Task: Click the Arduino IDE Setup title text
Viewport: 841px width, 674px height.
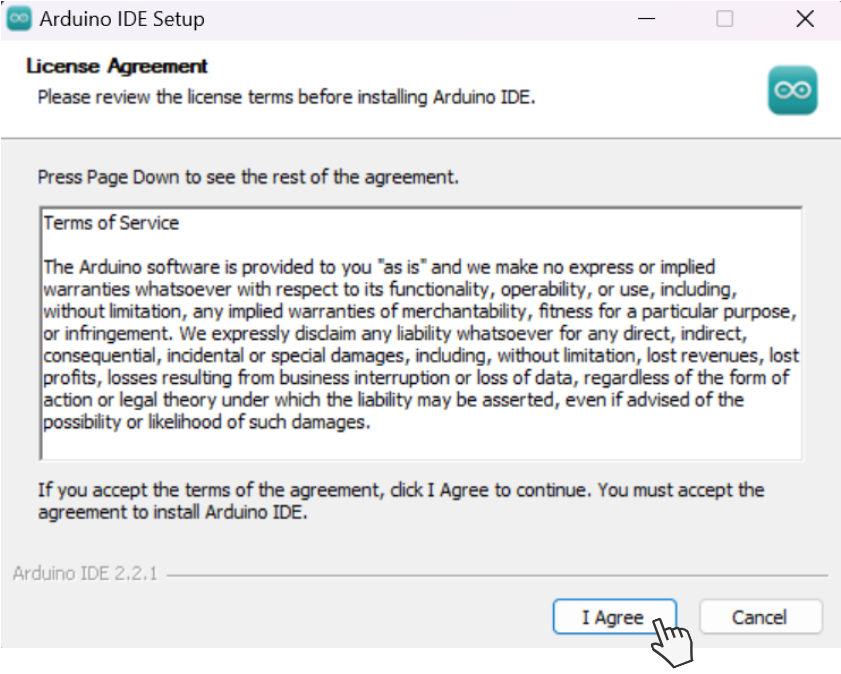Action: (122, 19)
